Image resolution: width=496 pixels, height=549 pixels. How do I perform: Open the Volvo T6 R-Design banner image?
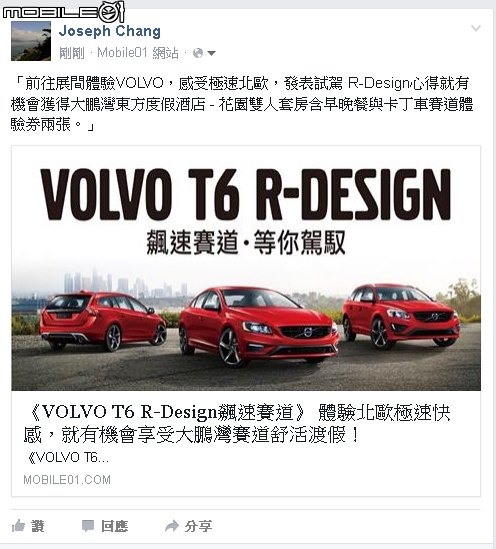pyautogui.click(x=246, y=268)
